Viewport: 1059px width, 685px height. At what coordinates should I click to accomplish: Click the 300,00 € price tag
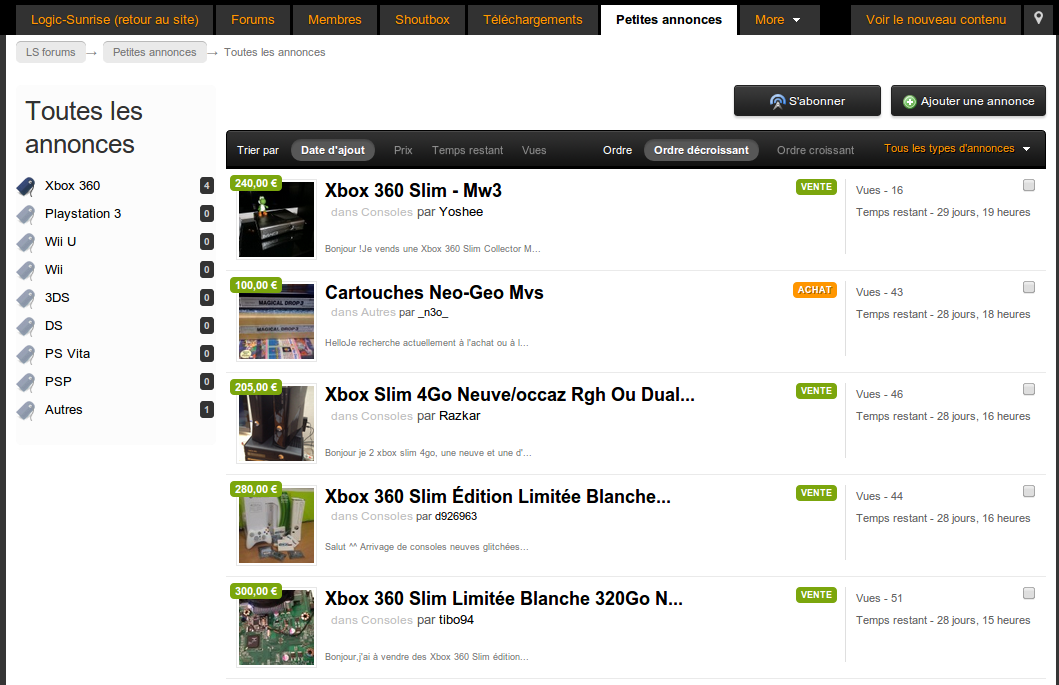click(257, 591)
